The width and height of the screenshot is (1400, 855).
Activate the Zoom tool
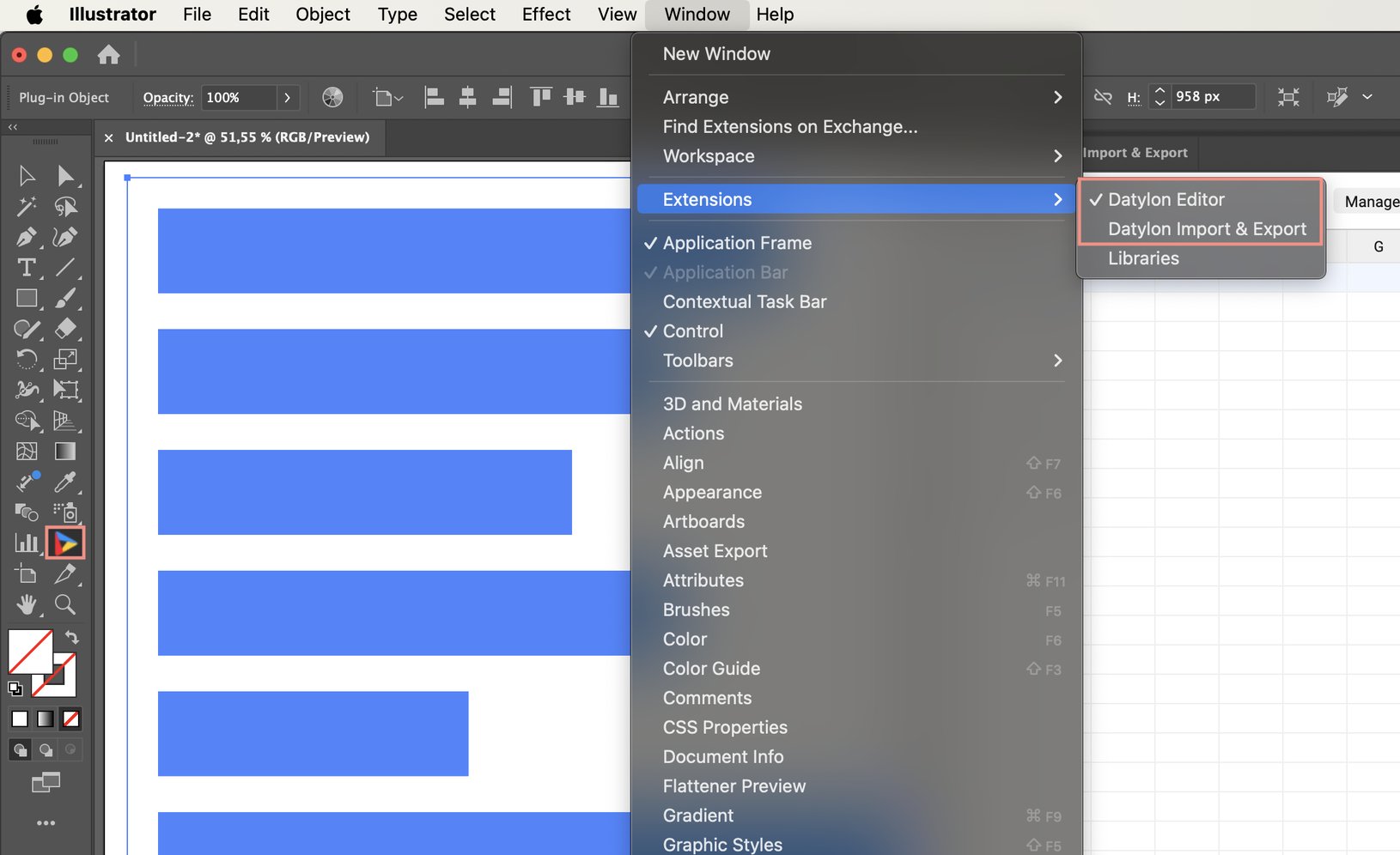(64, 604)
